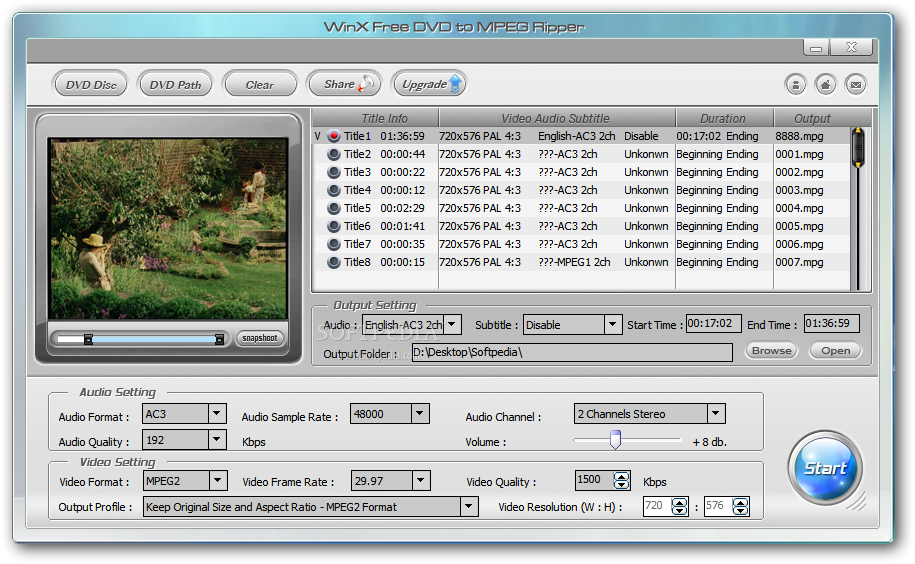Click the 8888.mpg output name
This screenshot has width=915, height=564.
(799, 136)
